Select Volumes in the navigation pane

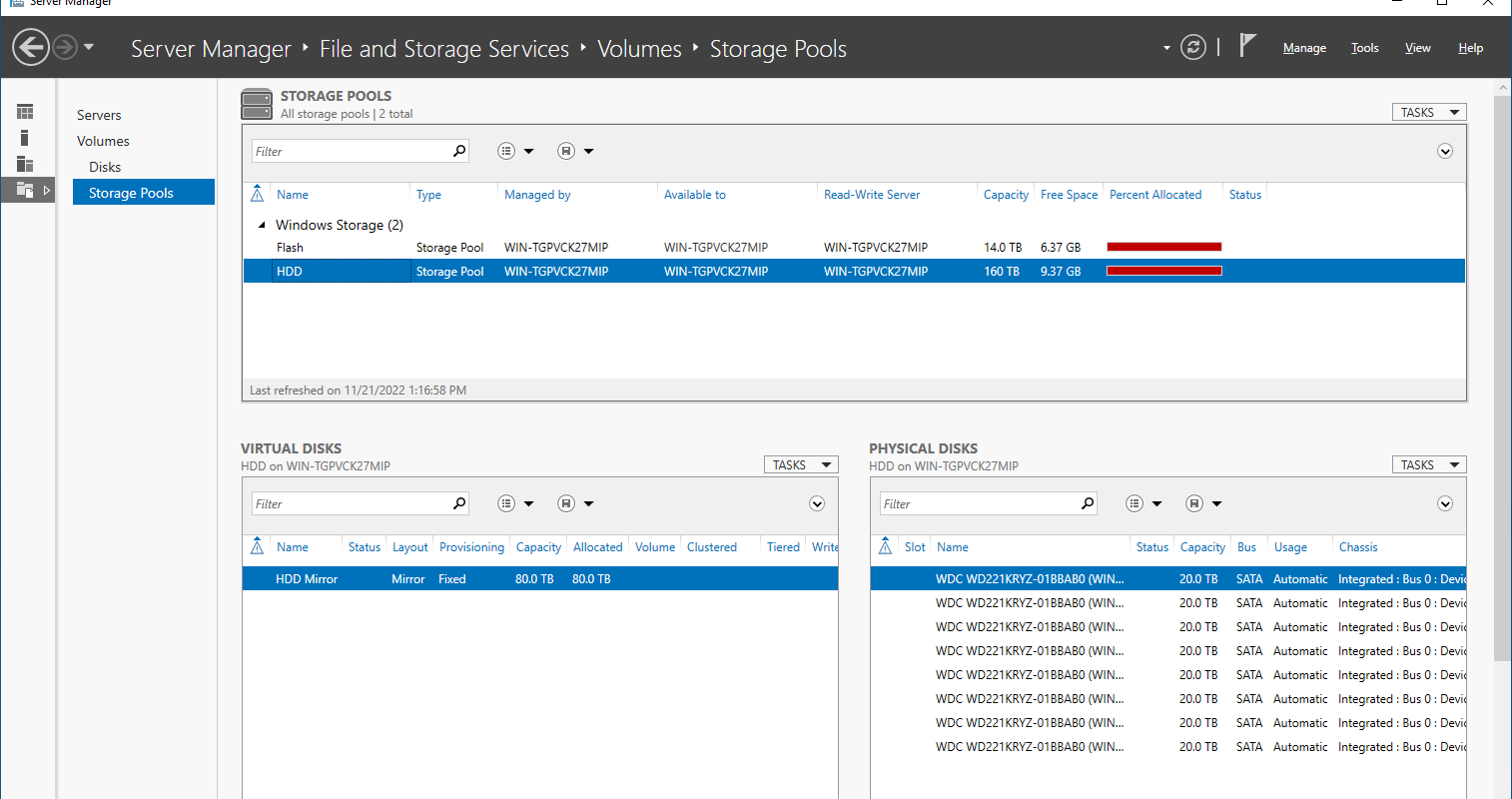pos(103,141)
